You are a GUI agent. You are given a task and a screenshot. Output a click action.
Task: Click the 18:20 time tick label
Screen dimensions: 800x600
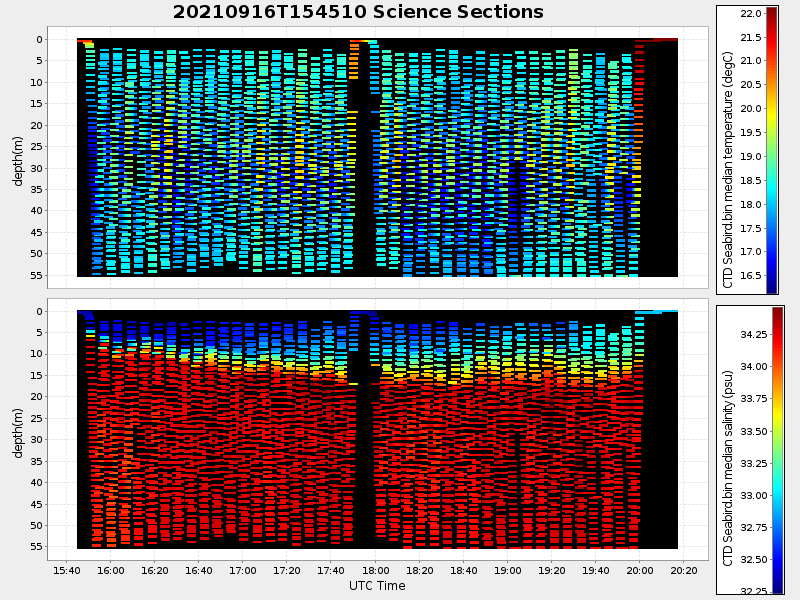click(419, 570)
